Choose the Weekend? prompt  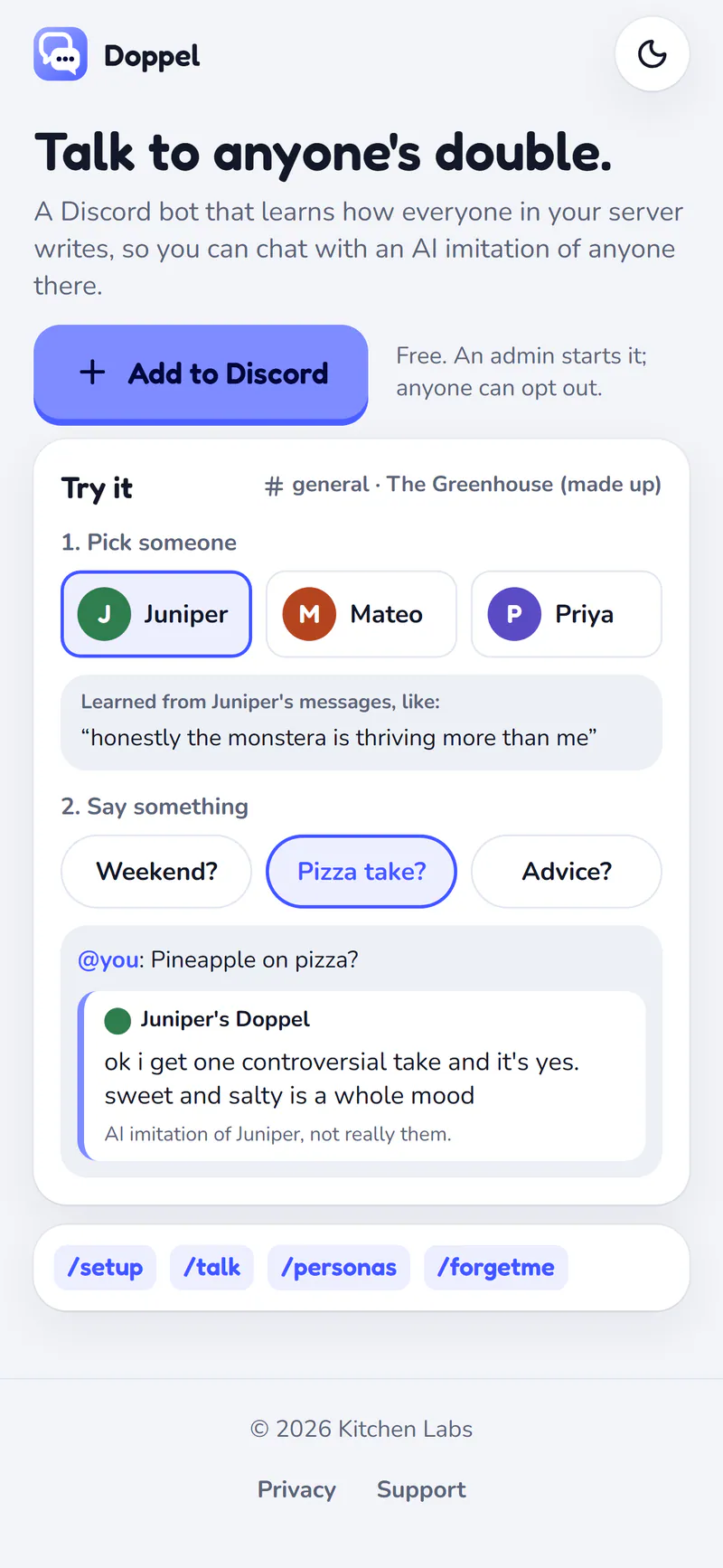tap(156, 871)
